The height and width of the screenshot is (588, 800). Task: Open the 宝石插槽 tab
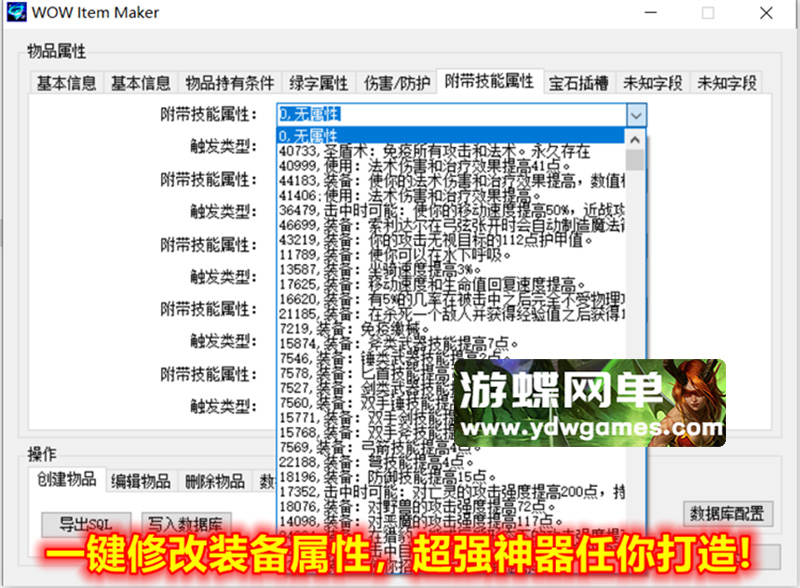tap(579, 83)
